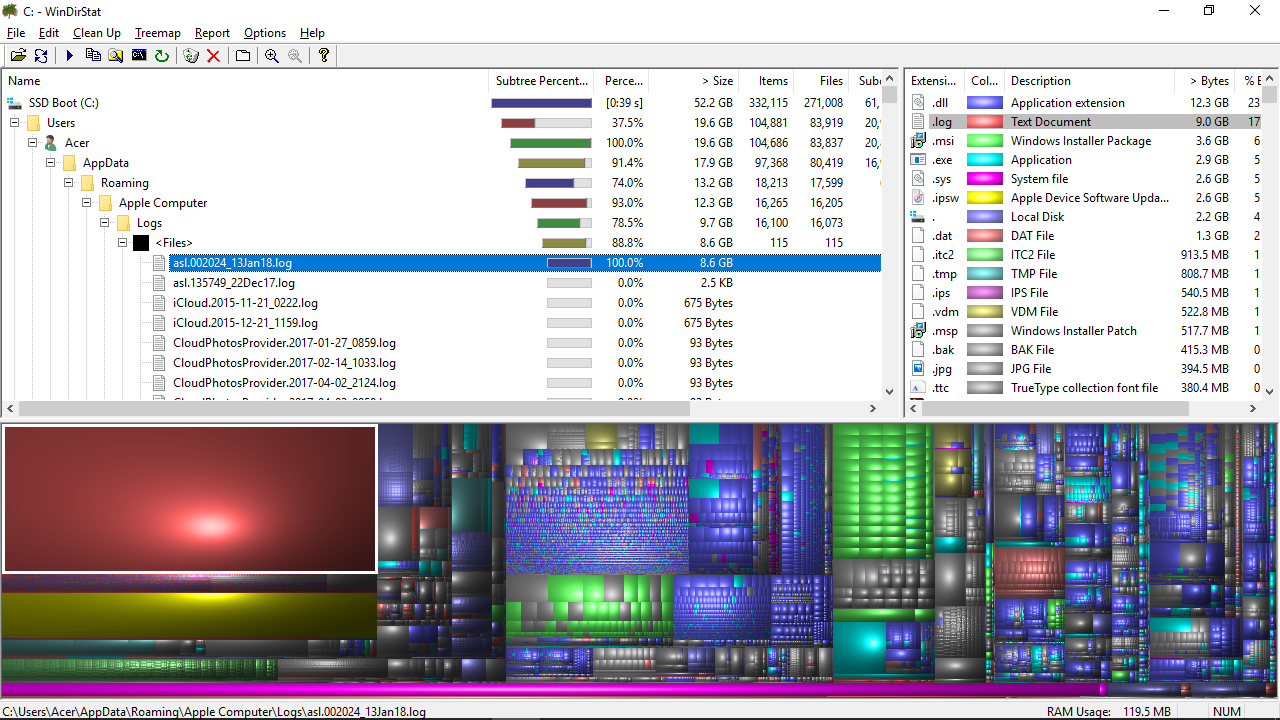Click the yellow .ipsw color swatch
This screenshot has height=720, width=1280.
(x=985, y=198)
